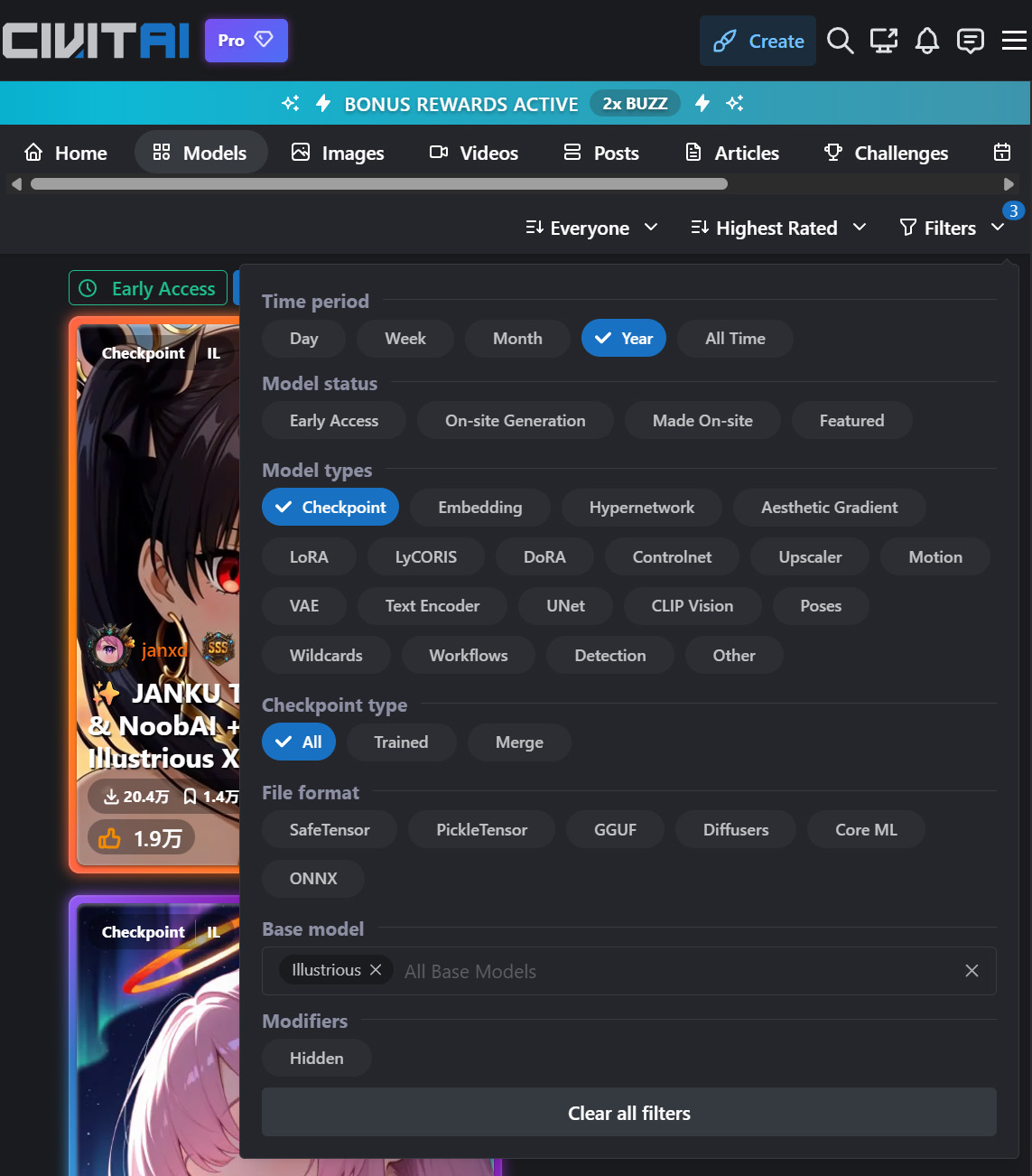The height and width of the screenshot is (1176, 1032).
Task: Go to the Articles tab
Action: click(x=732, y=153)
